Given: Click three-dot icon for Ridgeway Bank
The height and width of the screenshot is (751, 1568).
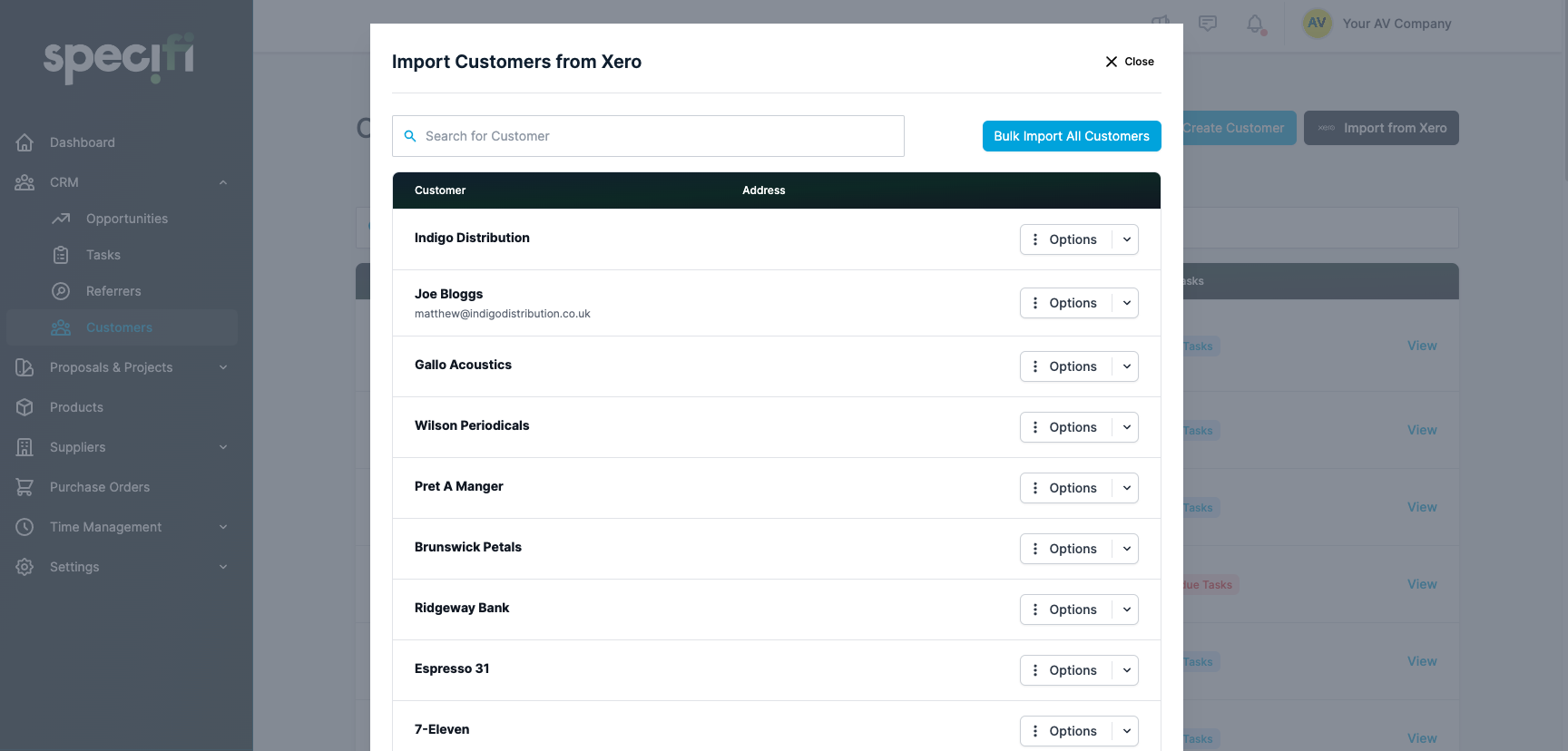Looking at the screenshot, I should pos(1035,610).
